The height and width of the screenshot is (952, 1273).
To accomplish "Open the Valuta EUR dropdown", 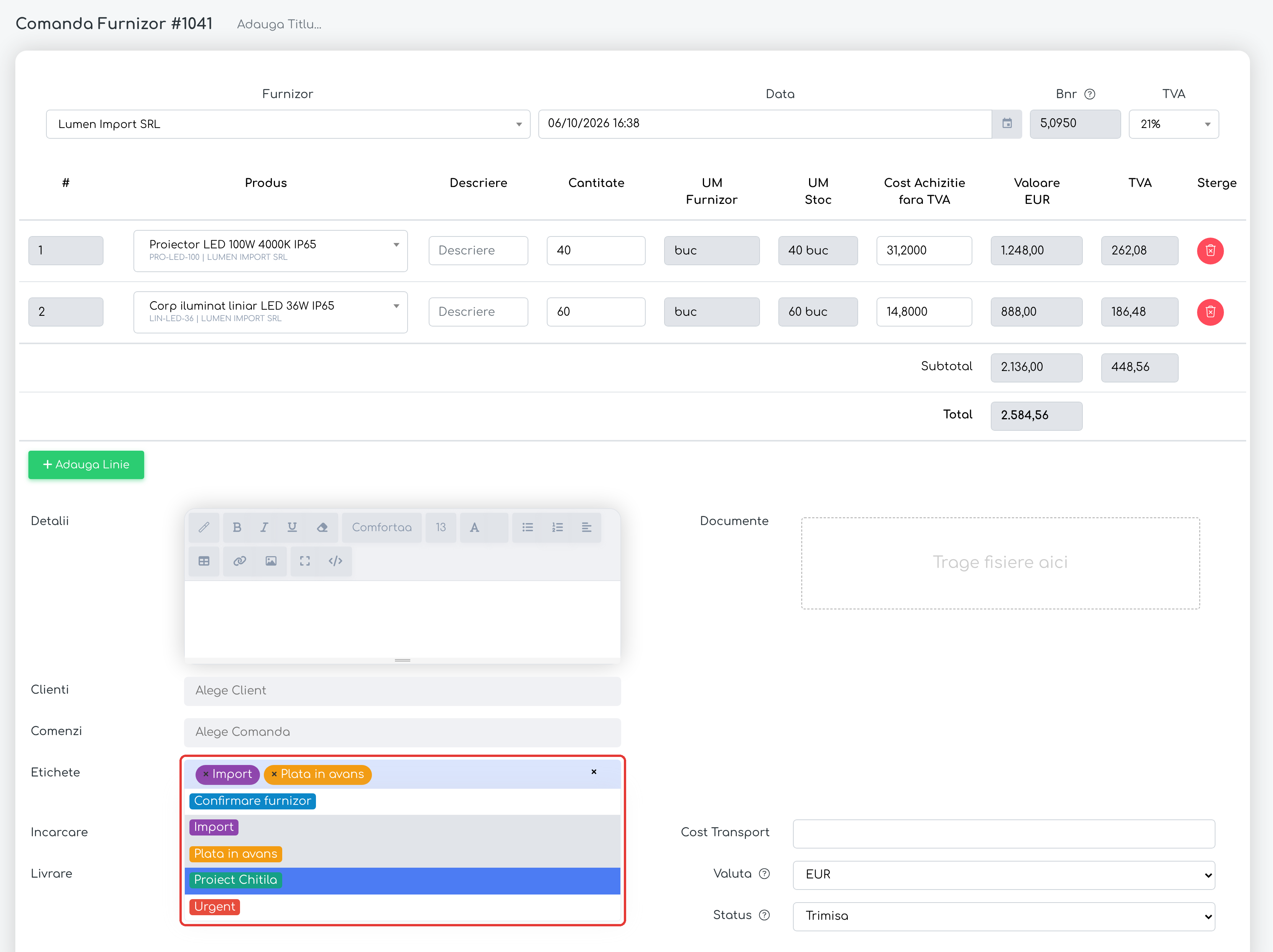I will tap(1004, 874).
